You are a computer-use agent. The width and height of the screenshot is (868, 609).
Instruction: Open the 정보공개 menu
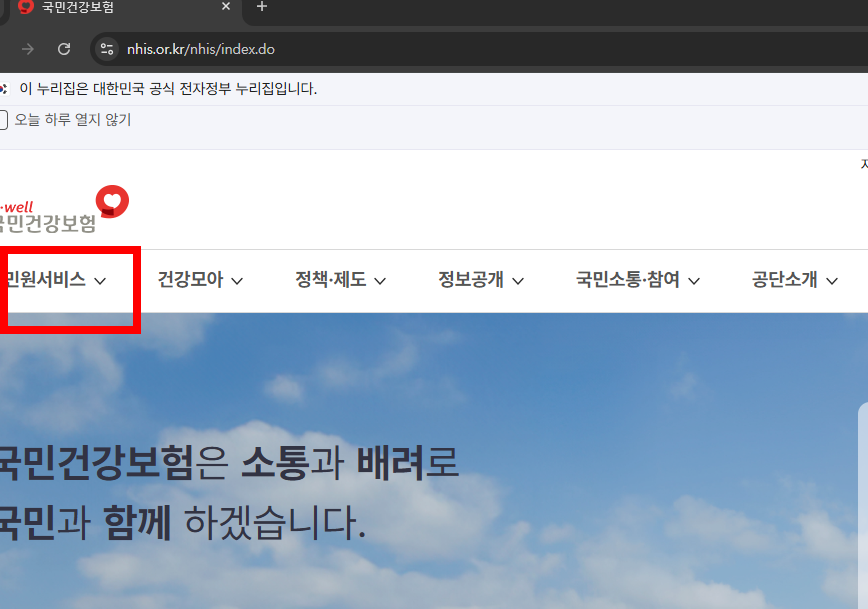point(470,281)
